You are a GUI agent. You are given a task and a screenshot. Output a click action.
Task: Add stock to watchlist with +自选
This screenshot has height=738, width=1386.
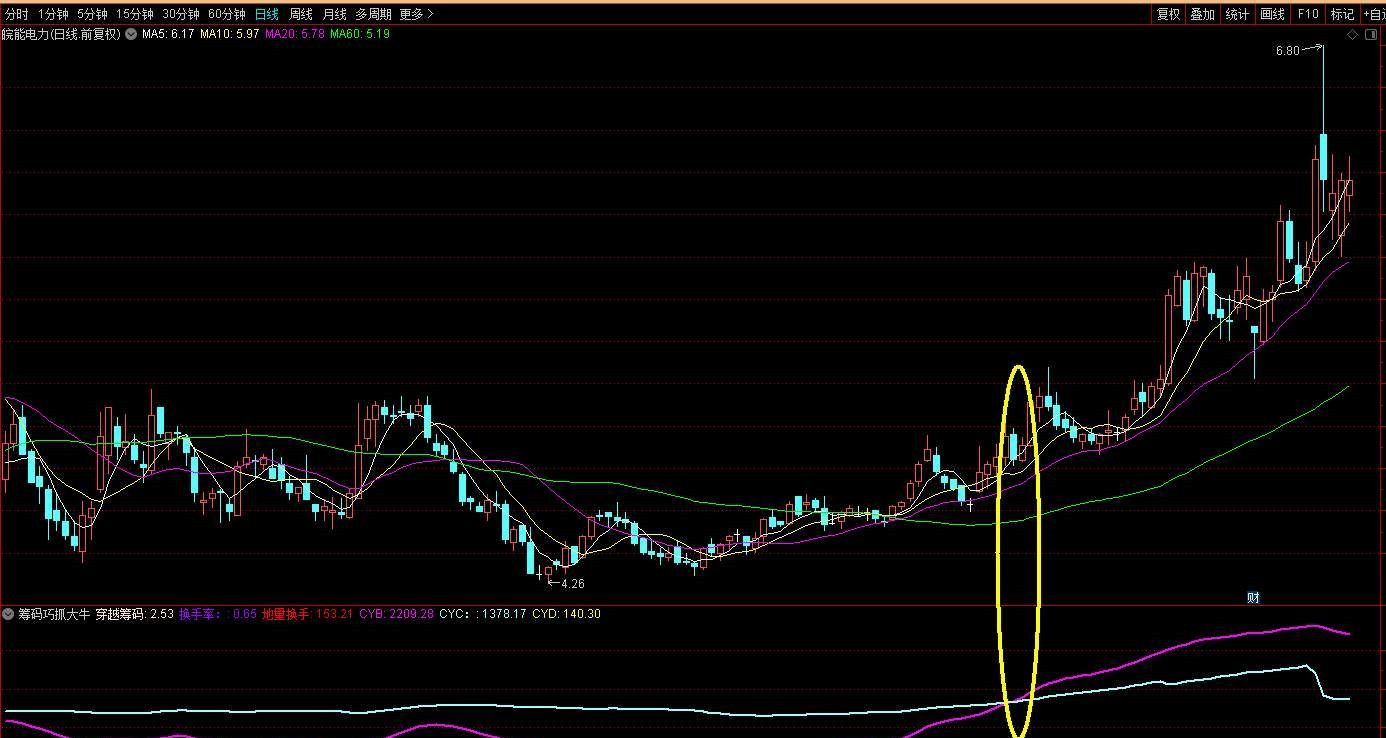1374,14
